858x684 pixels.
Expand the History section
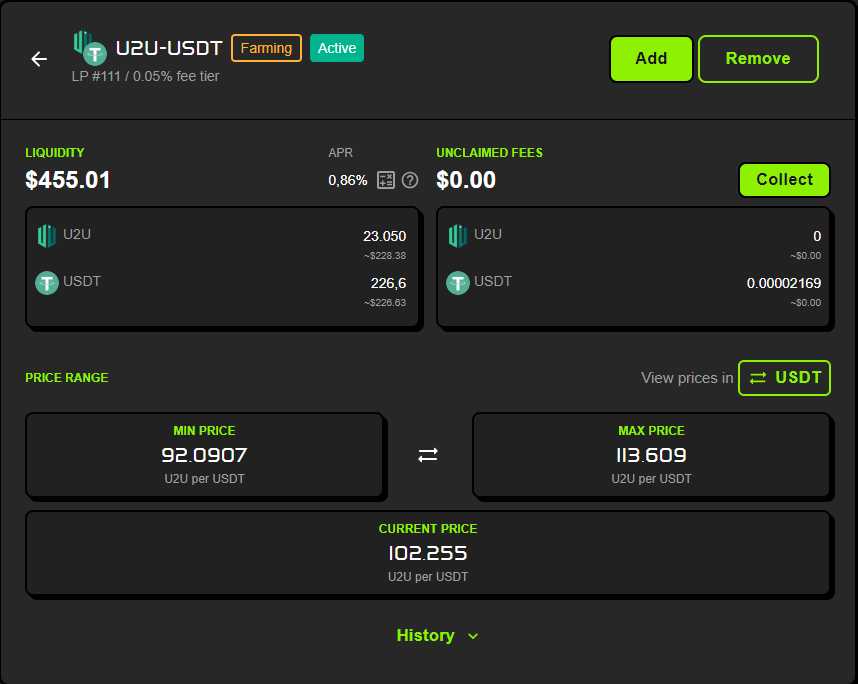click(x=425, y=636)
